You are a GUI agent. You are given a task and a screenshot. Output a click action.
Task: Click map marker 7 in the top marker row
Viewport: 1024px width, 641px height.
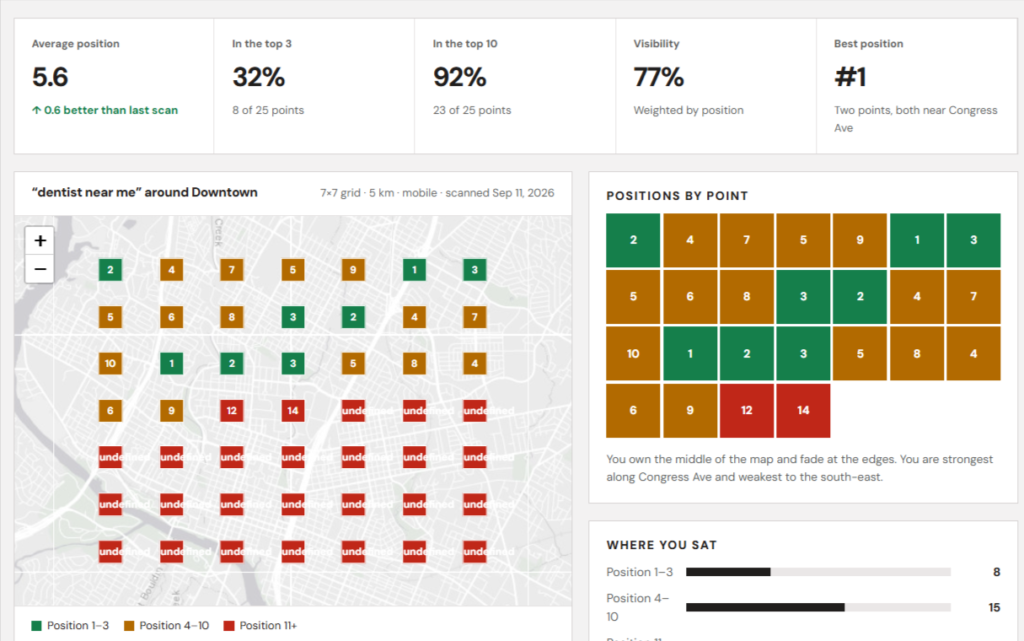click(232, 270)
